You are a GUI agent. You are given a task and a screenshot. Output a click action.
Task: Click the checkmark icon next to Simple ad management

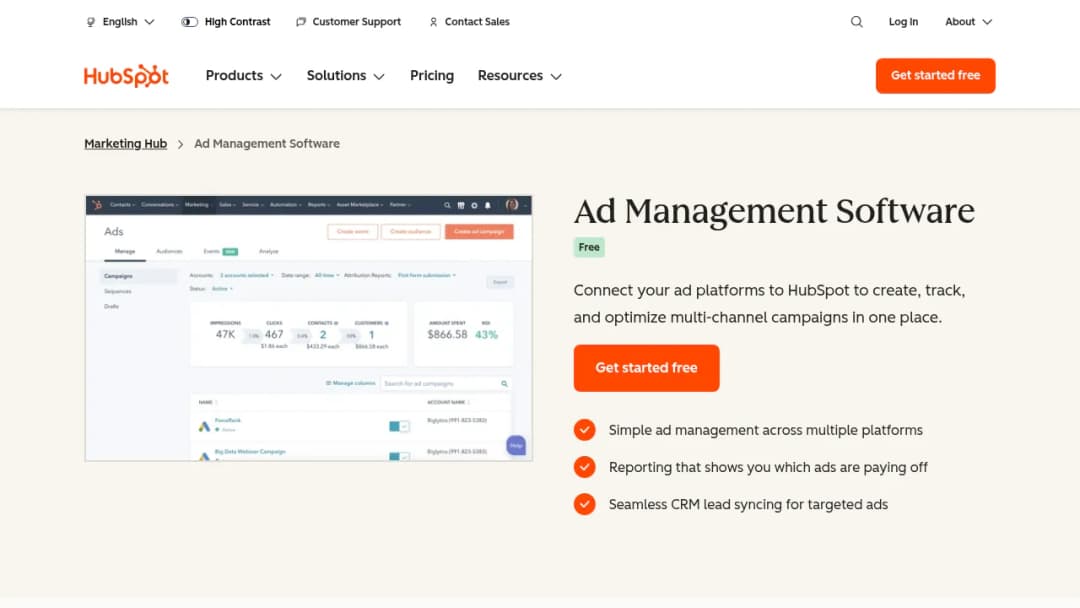click(x=585, y=430)
